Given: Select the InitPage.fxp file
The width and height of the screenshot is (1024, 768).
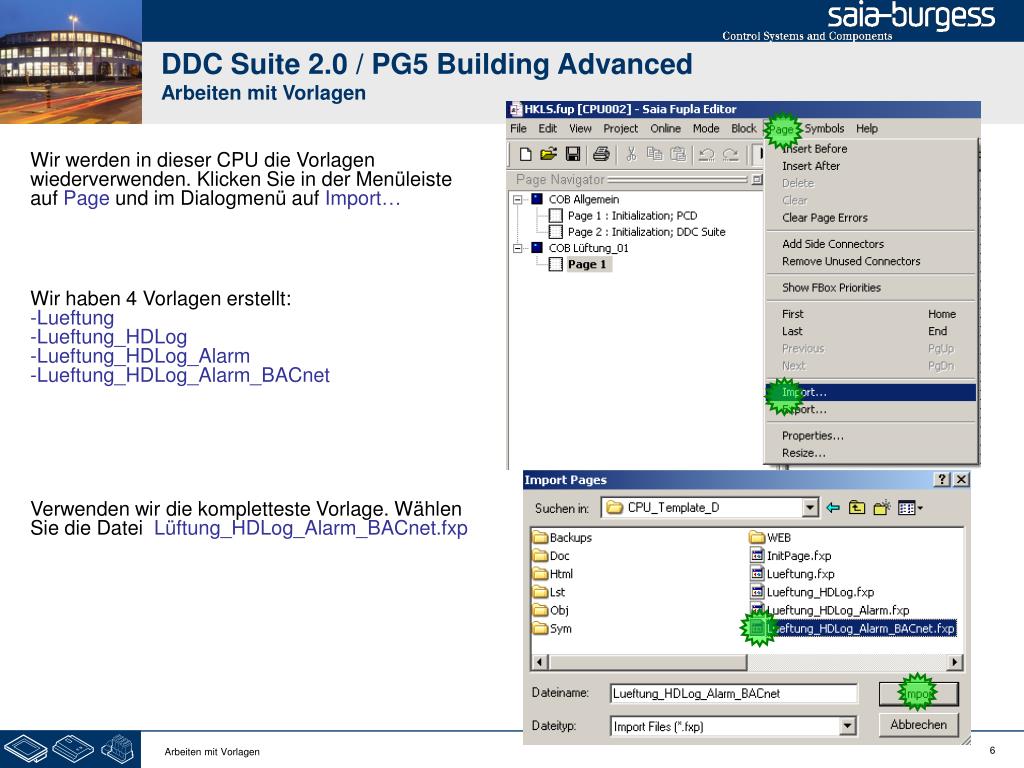Looking at the screenshot, I should tap(791, 556).
